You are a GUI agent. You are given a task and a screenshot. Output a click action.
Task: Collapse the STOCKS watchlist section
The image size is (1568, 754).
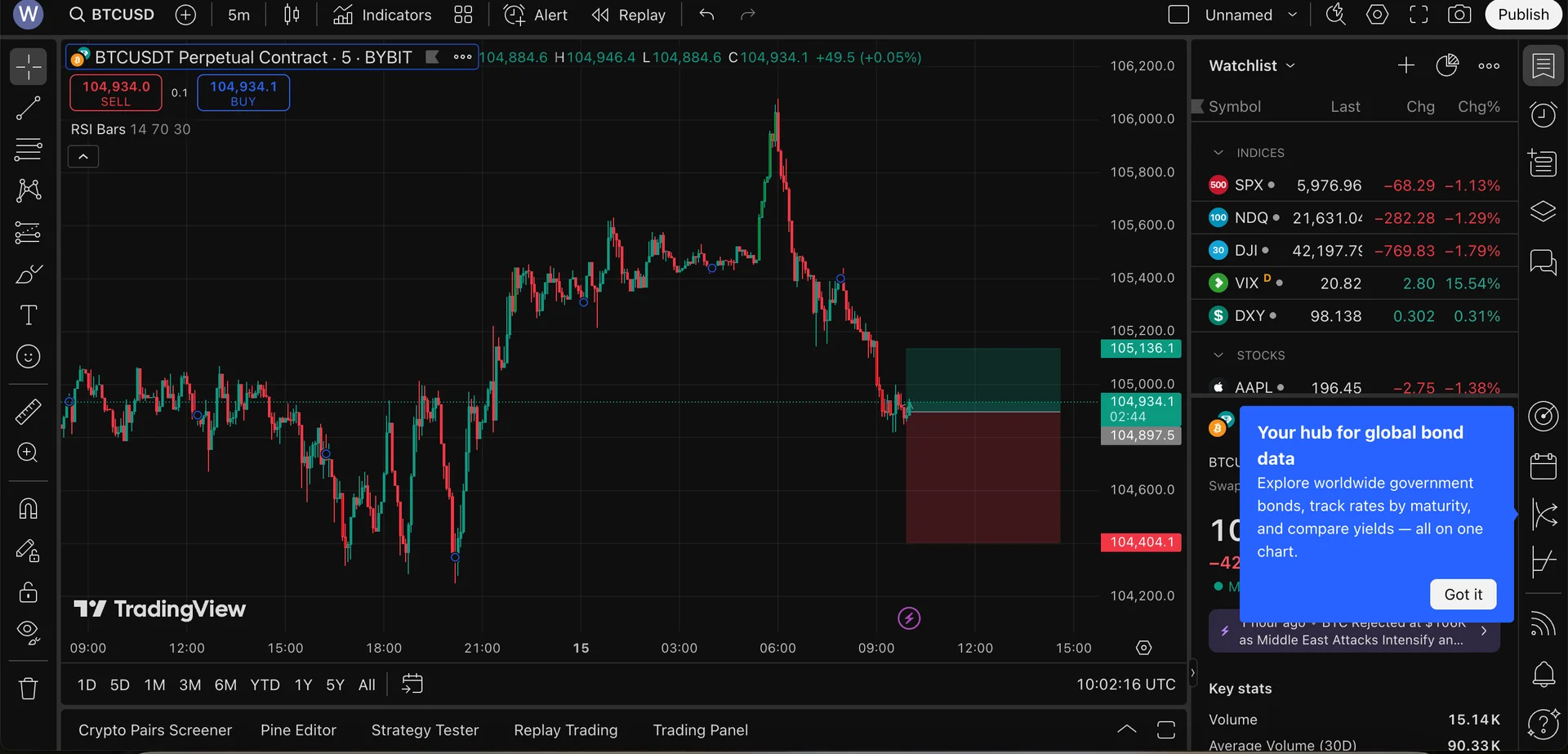(1218, 355)
